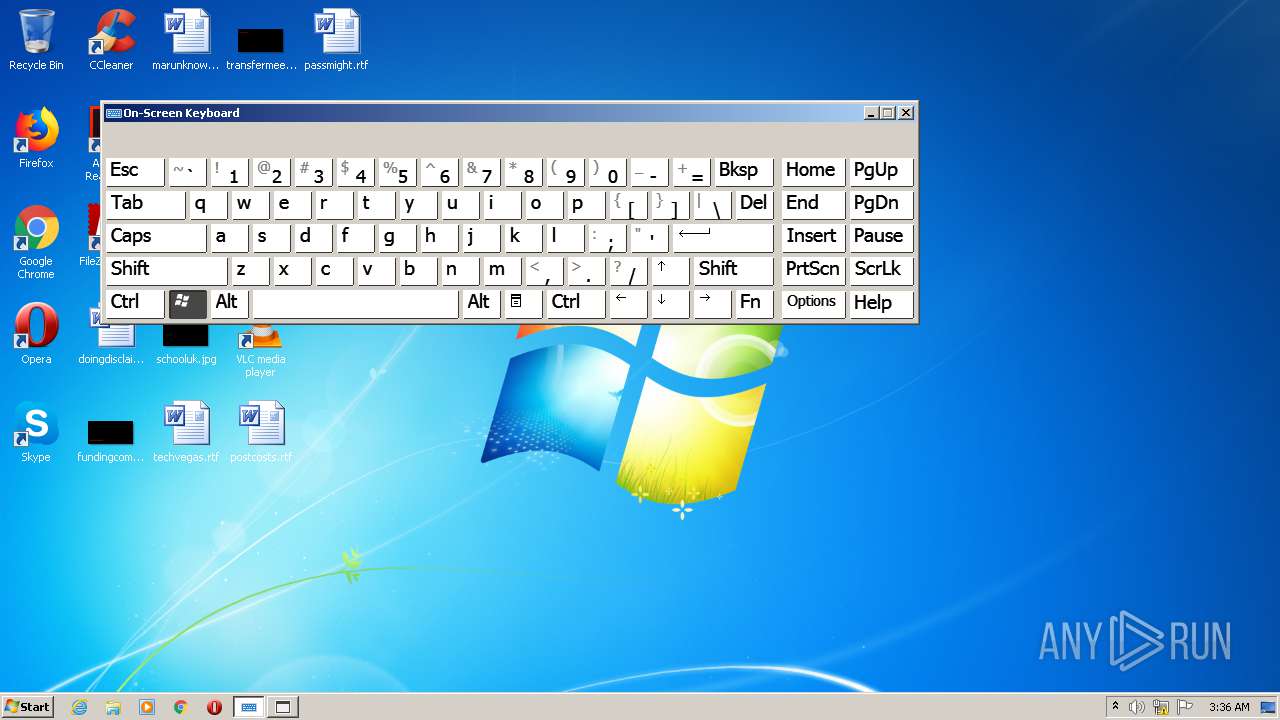Open Internet Explorer from the taskbar

[80, 707]
